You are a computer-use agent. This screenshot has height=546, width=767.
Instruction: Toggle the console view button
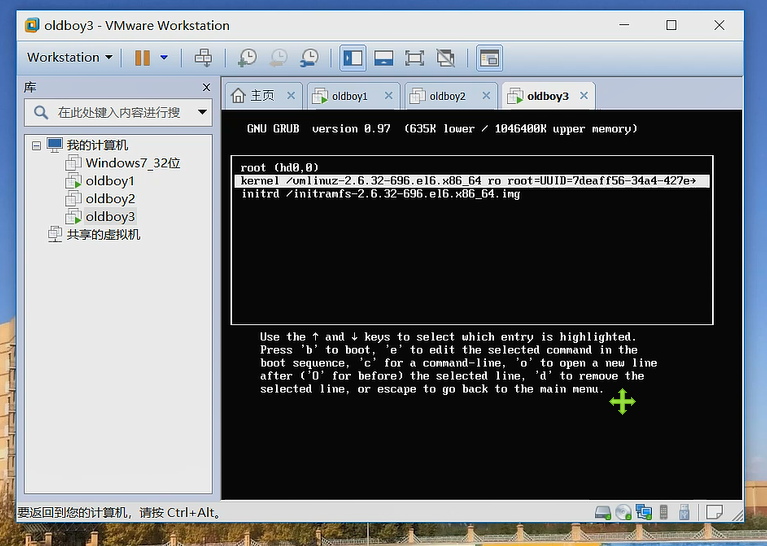[489, 58]
